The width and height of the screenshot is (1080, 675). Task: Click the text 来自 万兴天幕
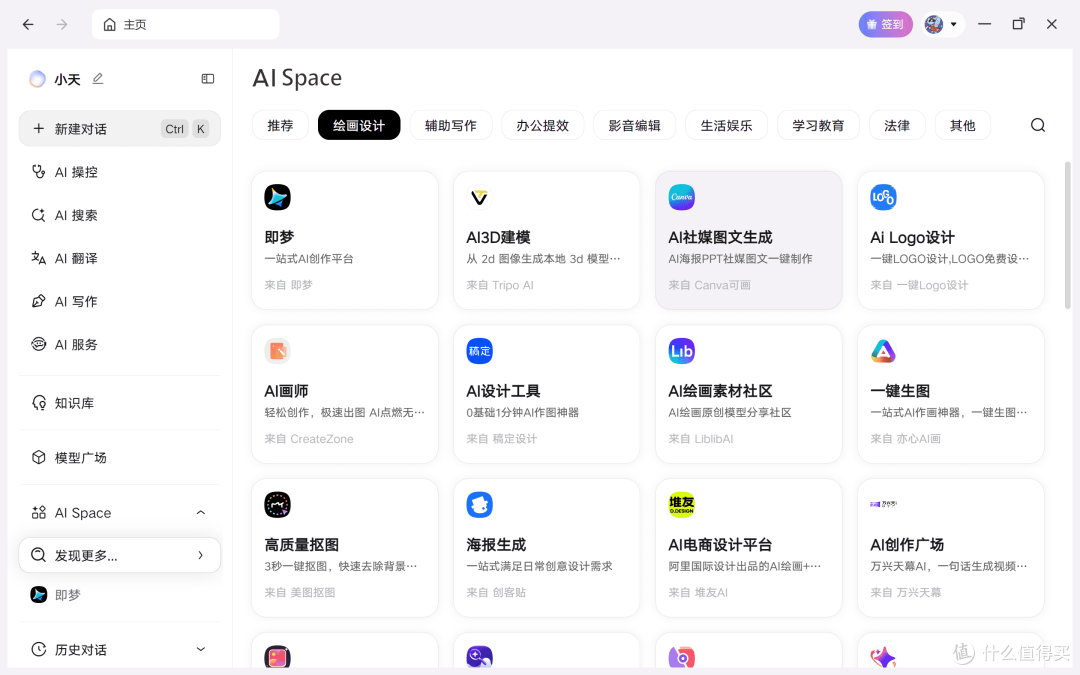pyautogui.click(x=906, y=592)
